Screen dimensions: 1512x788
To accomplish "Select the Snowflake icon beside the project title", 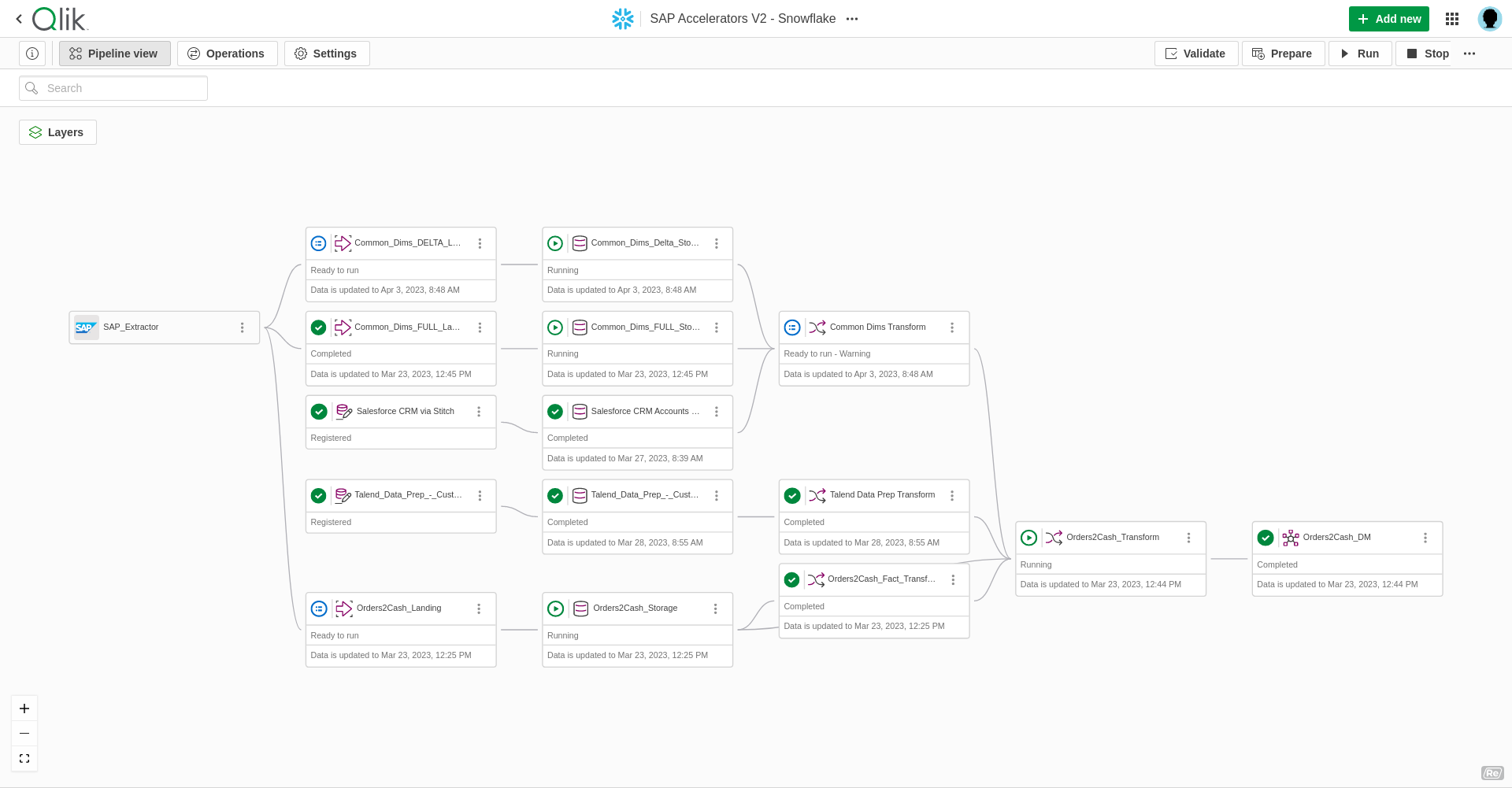I will (x=623, y=18).
